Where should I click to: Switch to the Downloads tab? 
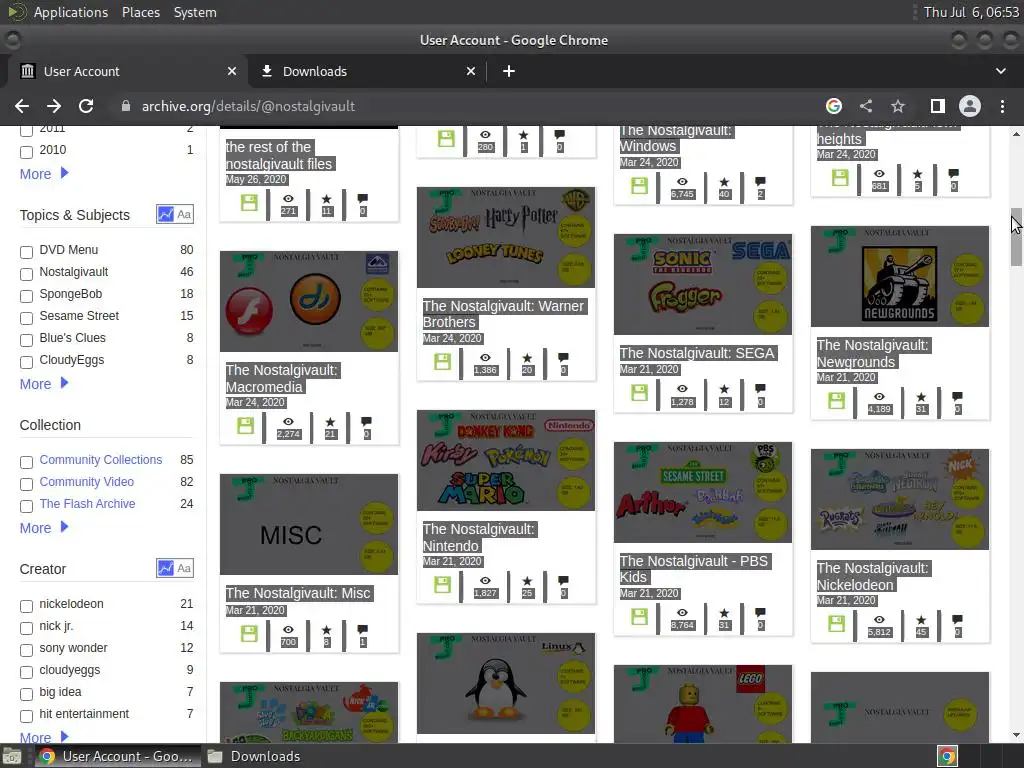click(366, 71)
